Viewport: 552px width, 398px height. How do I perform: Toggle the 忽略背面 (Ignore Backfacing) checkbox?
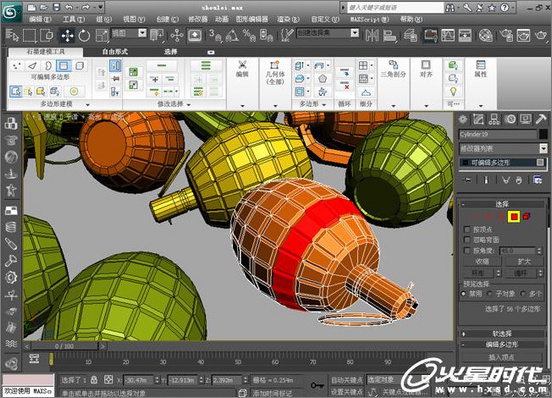coord(467,240)
